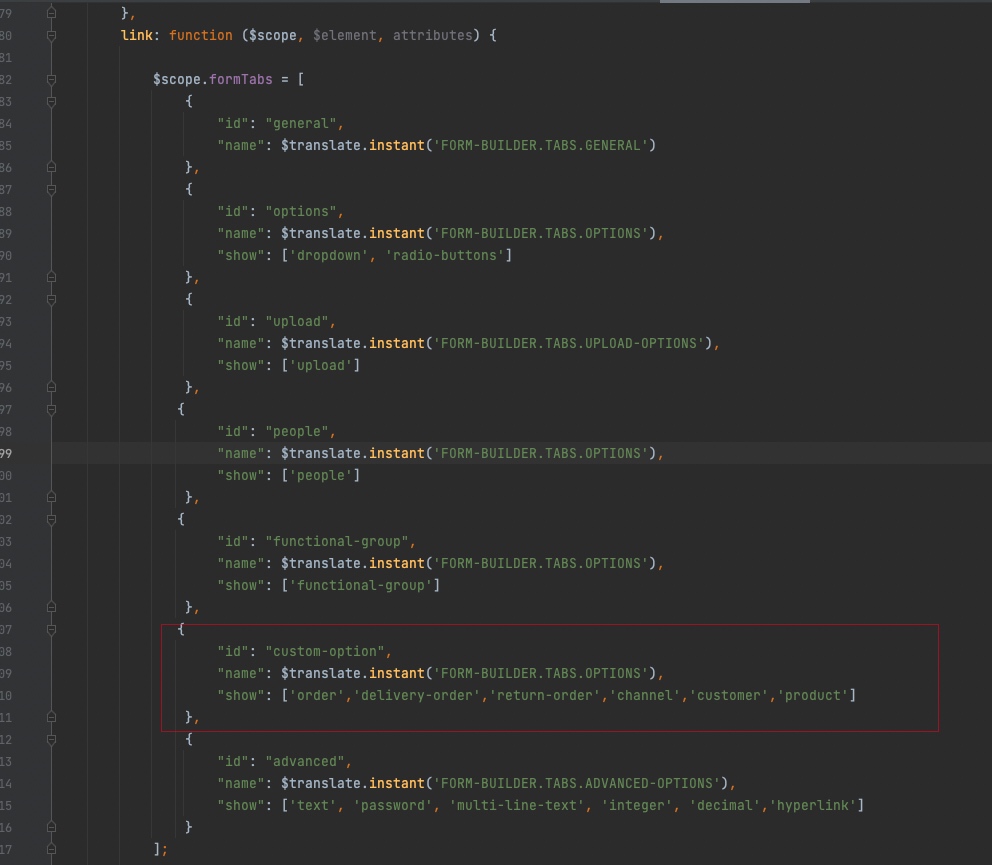Click the 'product' string

(812, 695)
